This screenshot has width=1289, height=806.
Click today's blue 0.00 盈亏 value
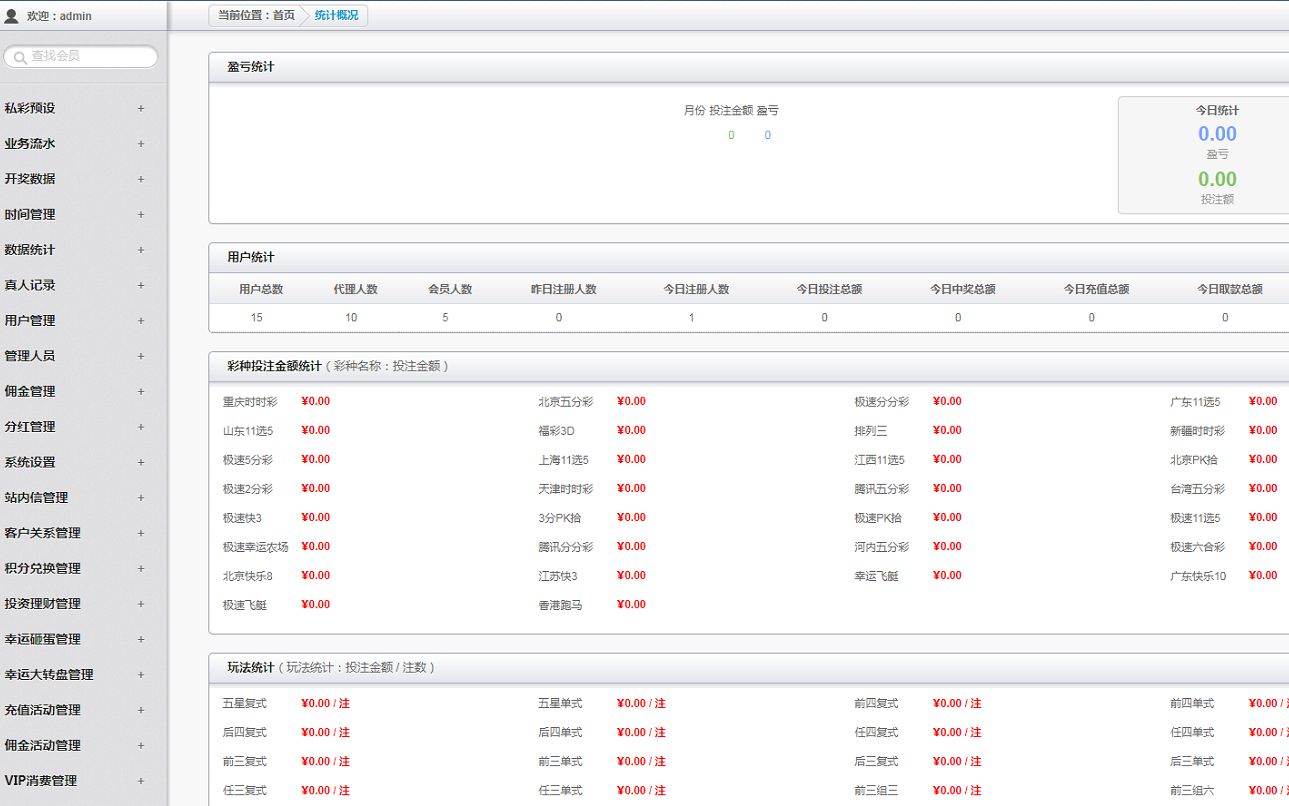[x=1217, y=134]
